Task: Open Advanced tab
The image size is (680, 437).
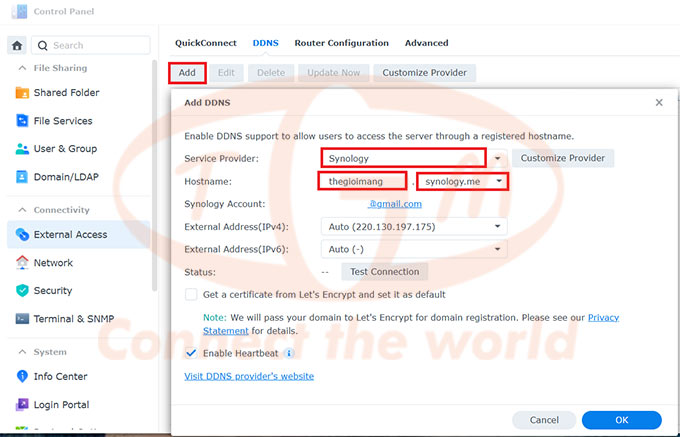Action: point(427,43)
